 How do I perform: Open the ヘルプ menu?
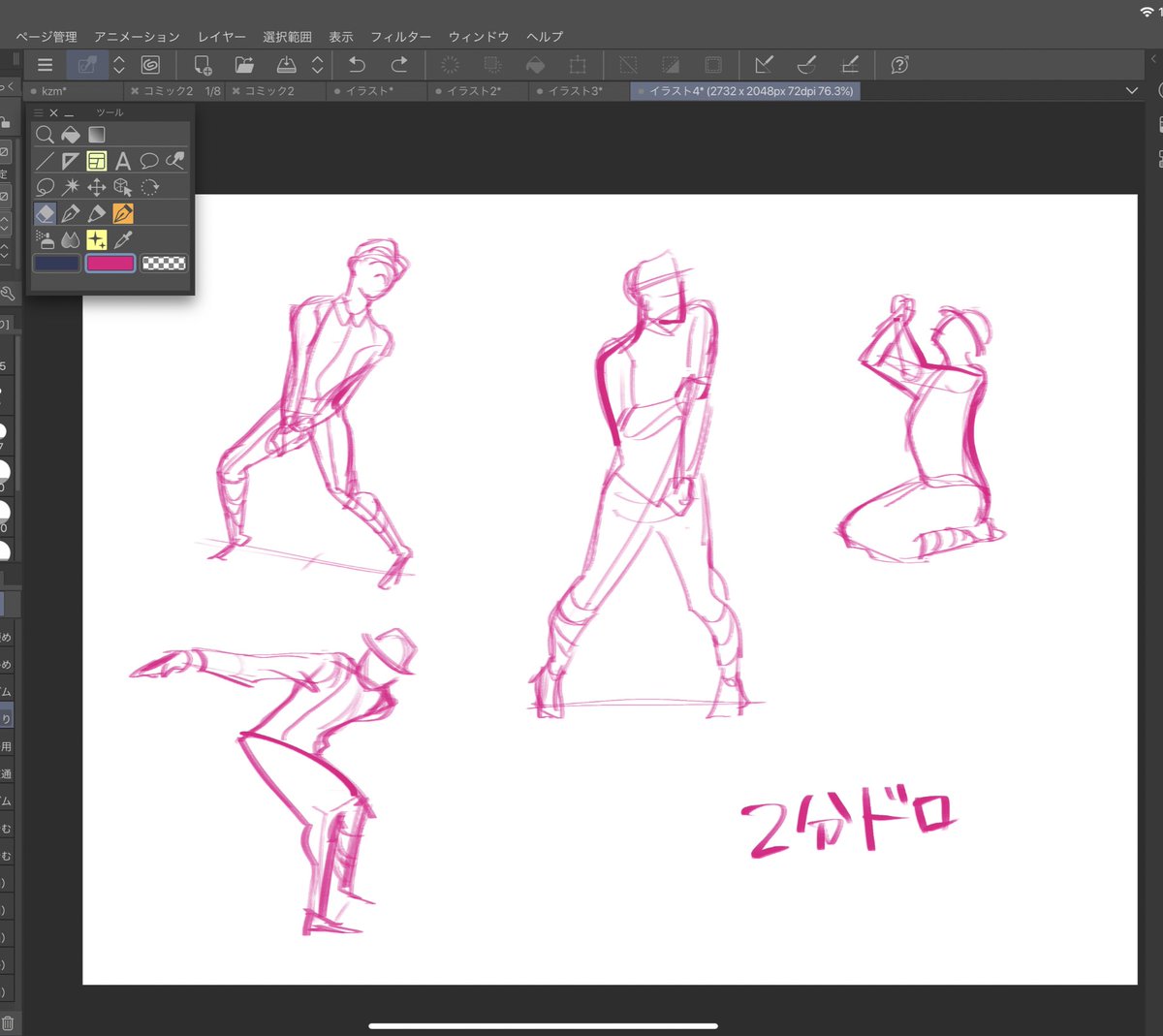point(545,37)
